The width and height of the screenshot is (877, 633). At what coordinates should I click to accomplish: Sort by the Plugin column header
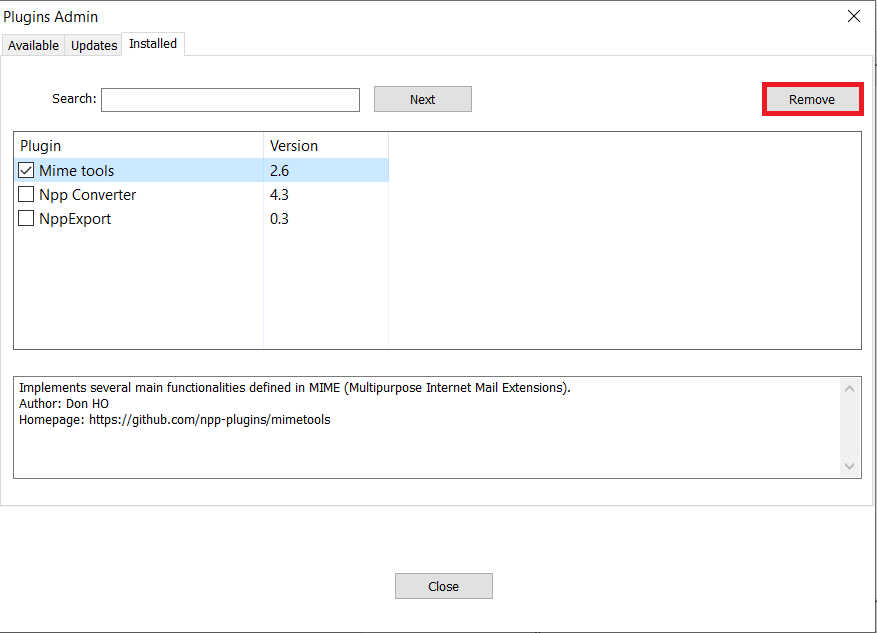coord(138,146)
